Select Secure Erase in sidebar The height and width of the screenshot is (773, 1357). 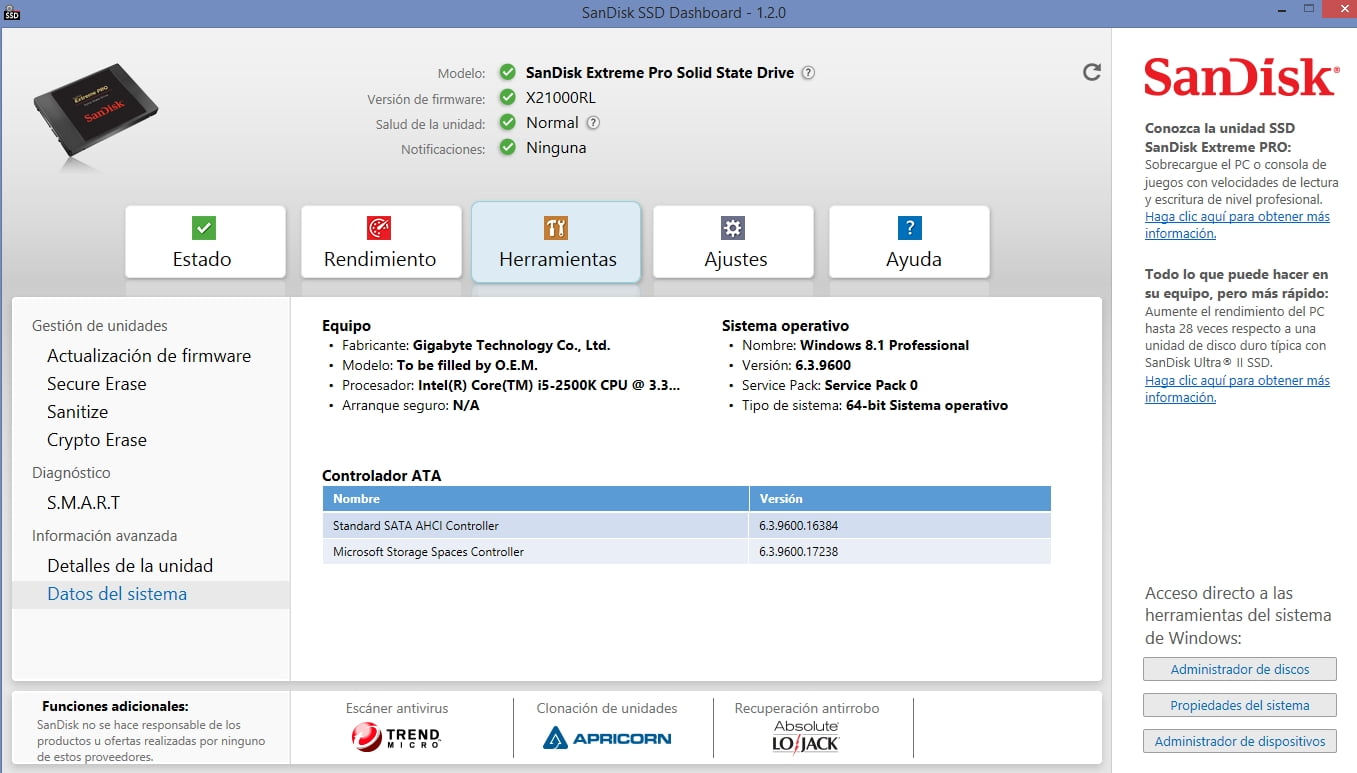(97, 384)
